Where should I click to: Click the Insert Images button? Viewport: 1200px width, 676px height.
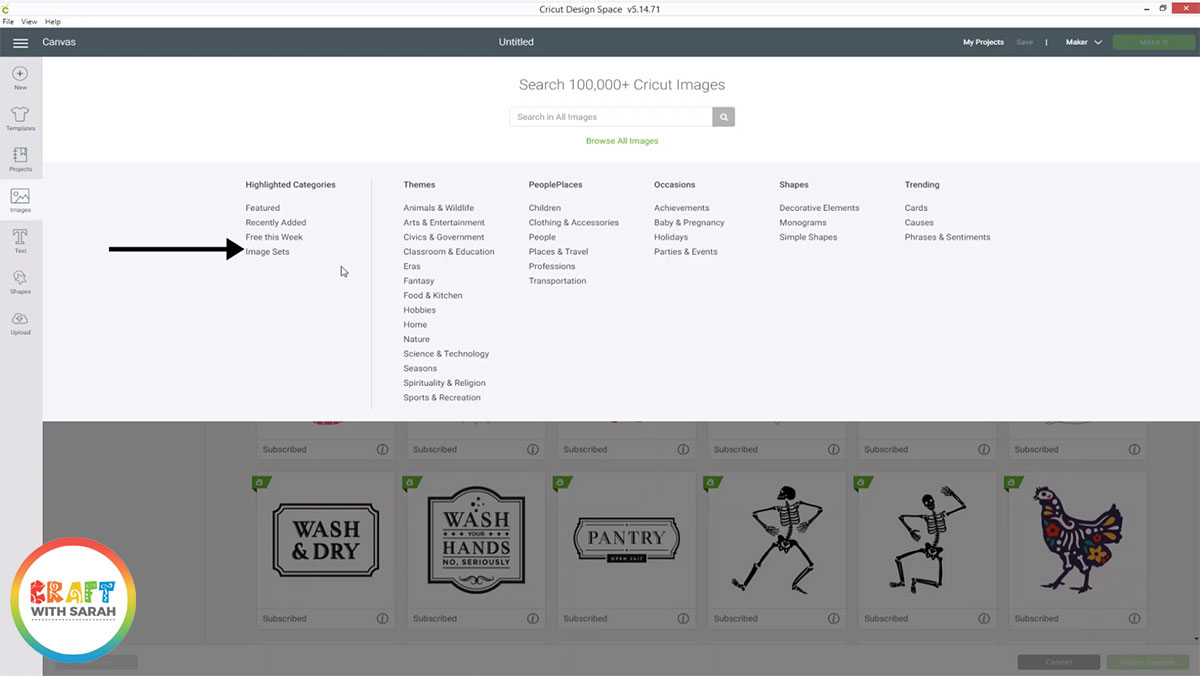[1147, 661]
